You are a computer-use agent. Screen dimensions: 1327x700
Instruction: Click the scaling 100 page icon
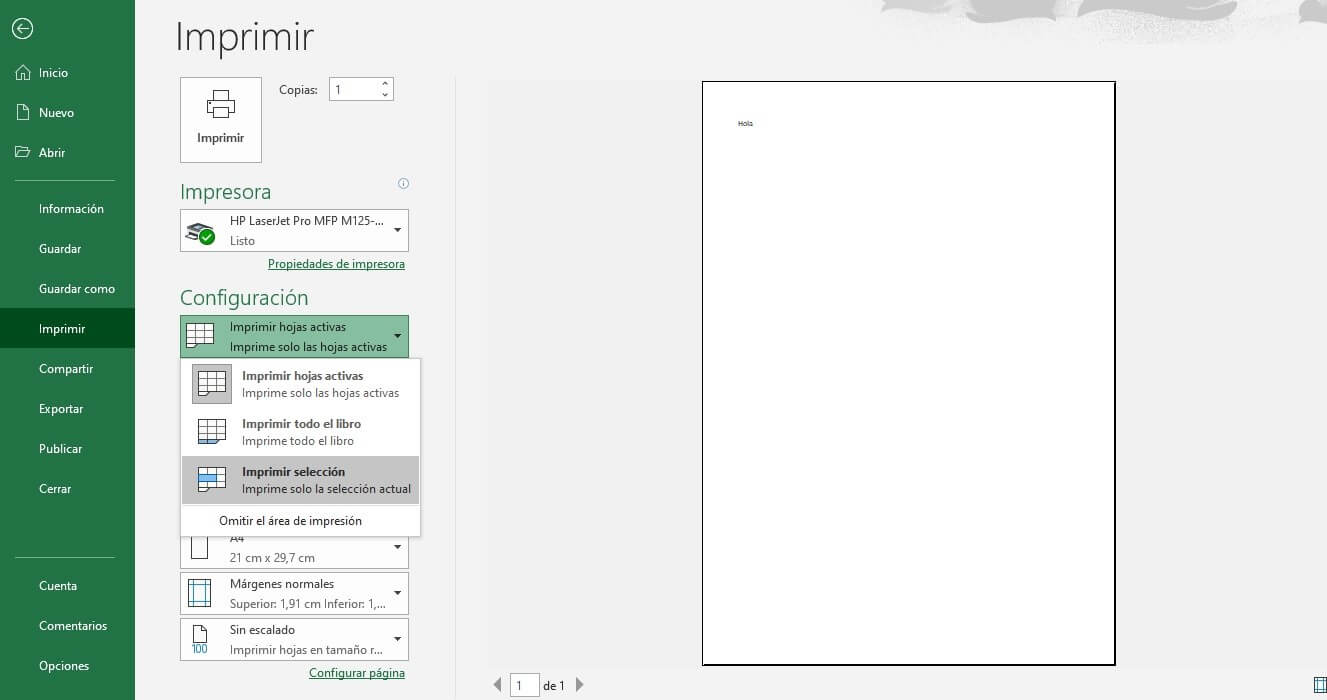[x=199, y=640]
